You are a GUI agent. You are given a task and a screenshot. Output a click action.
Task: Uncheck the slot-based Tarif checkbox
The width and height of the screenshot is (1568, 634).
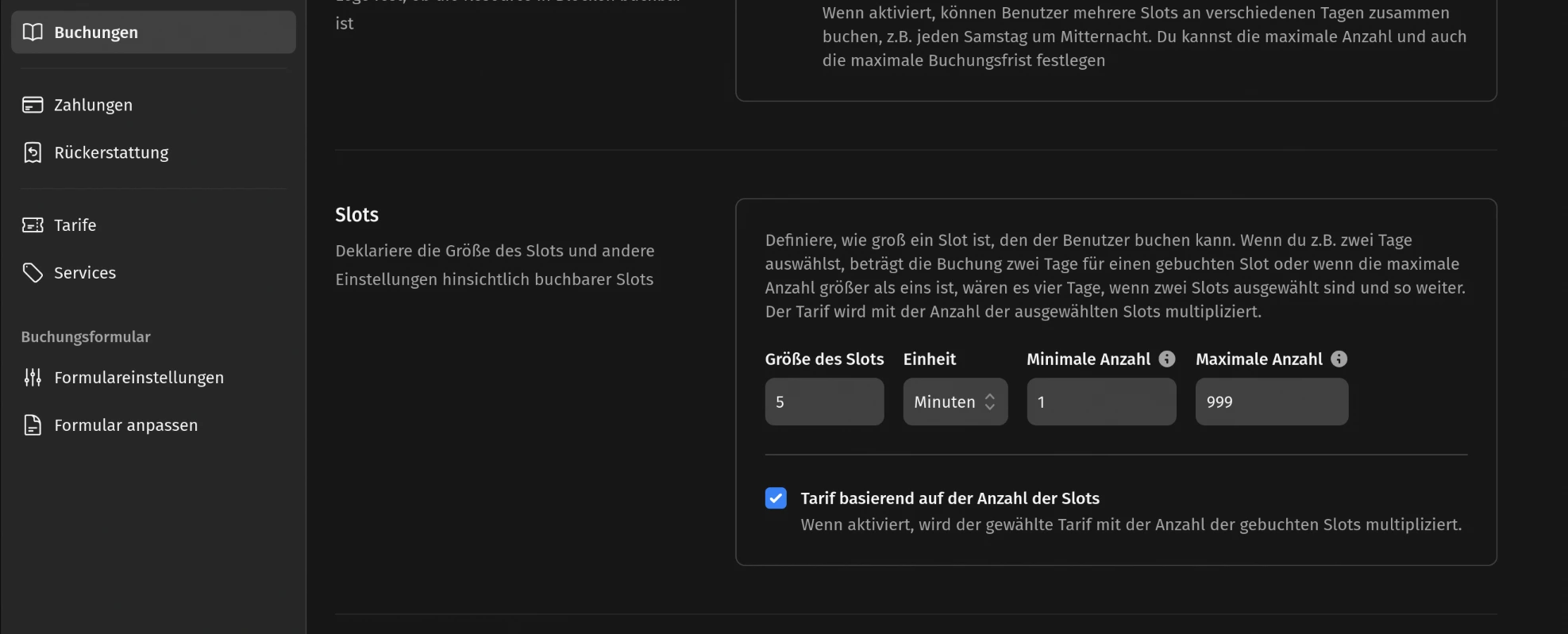coord(776,498)
